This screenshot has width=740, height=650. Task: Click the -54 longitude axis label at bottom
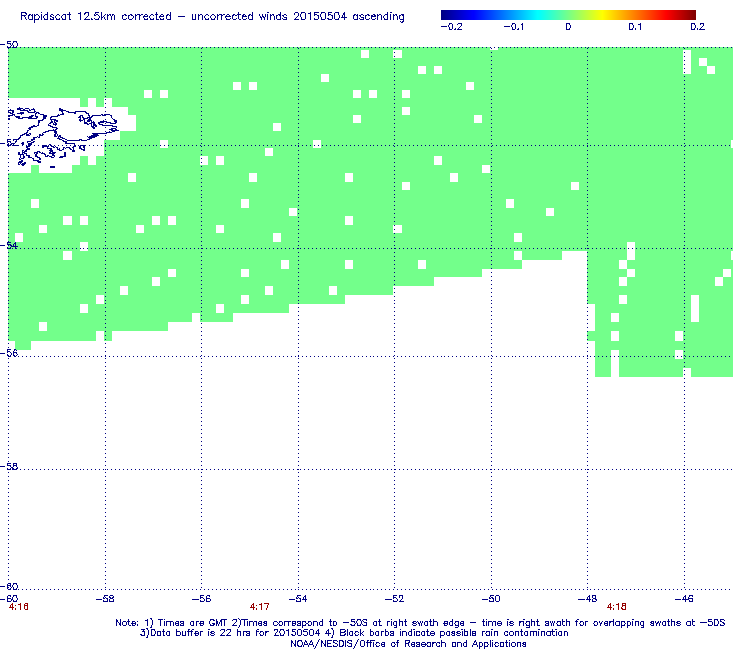298,599
